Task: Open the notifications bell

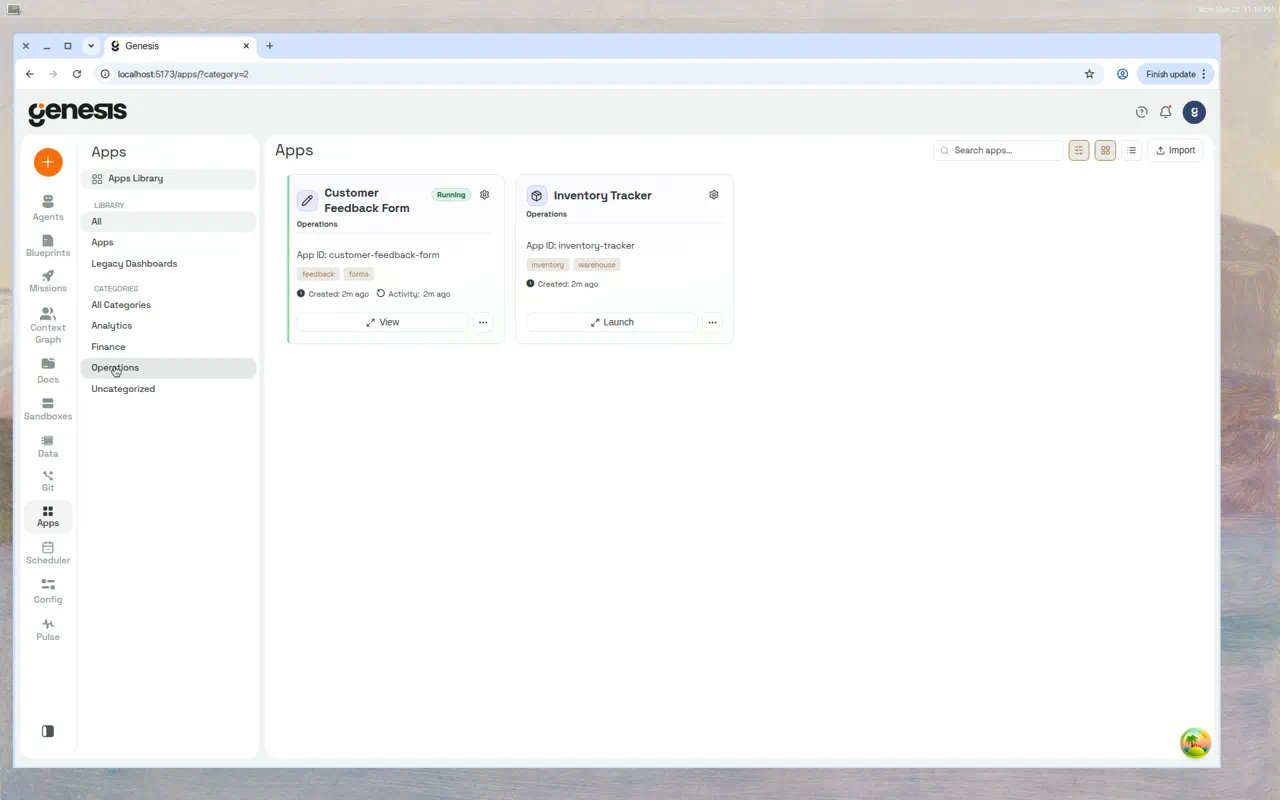Action: pos(1166,112)
